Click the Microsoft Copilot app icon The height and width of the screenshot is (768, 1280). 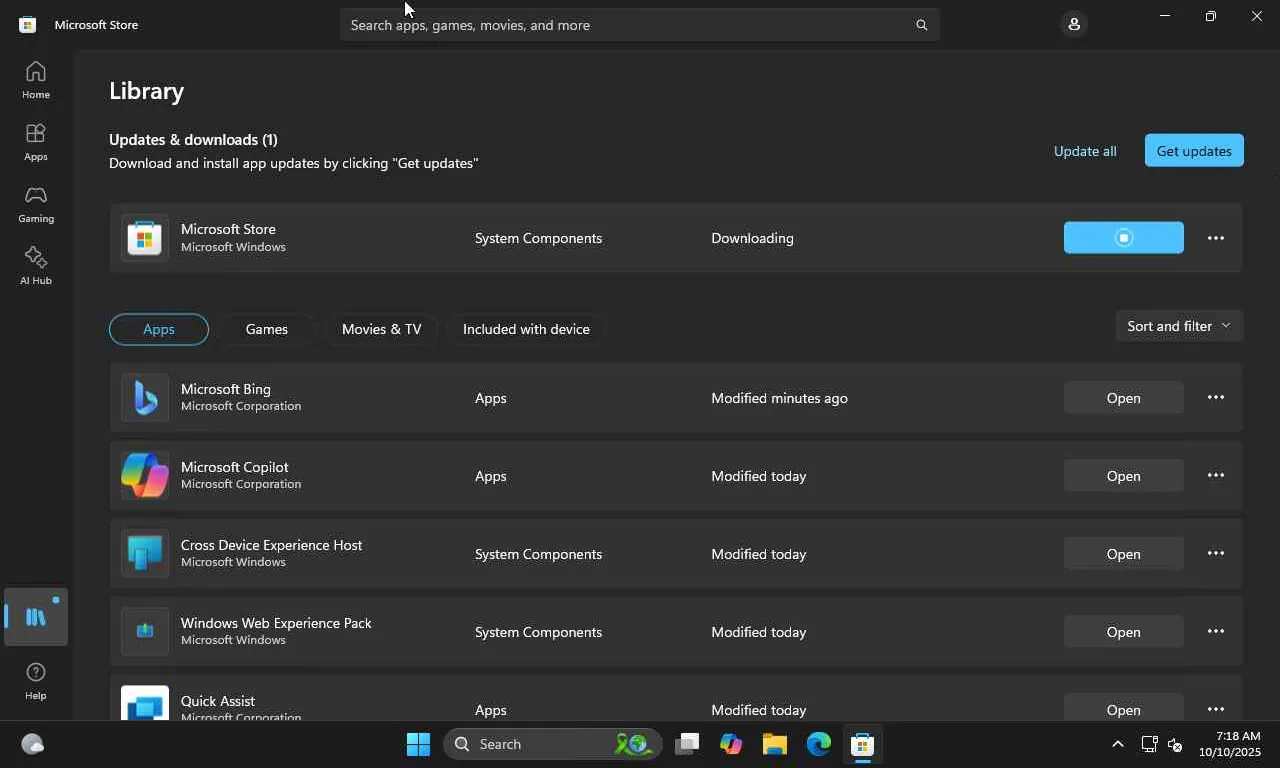pos(145,476)
